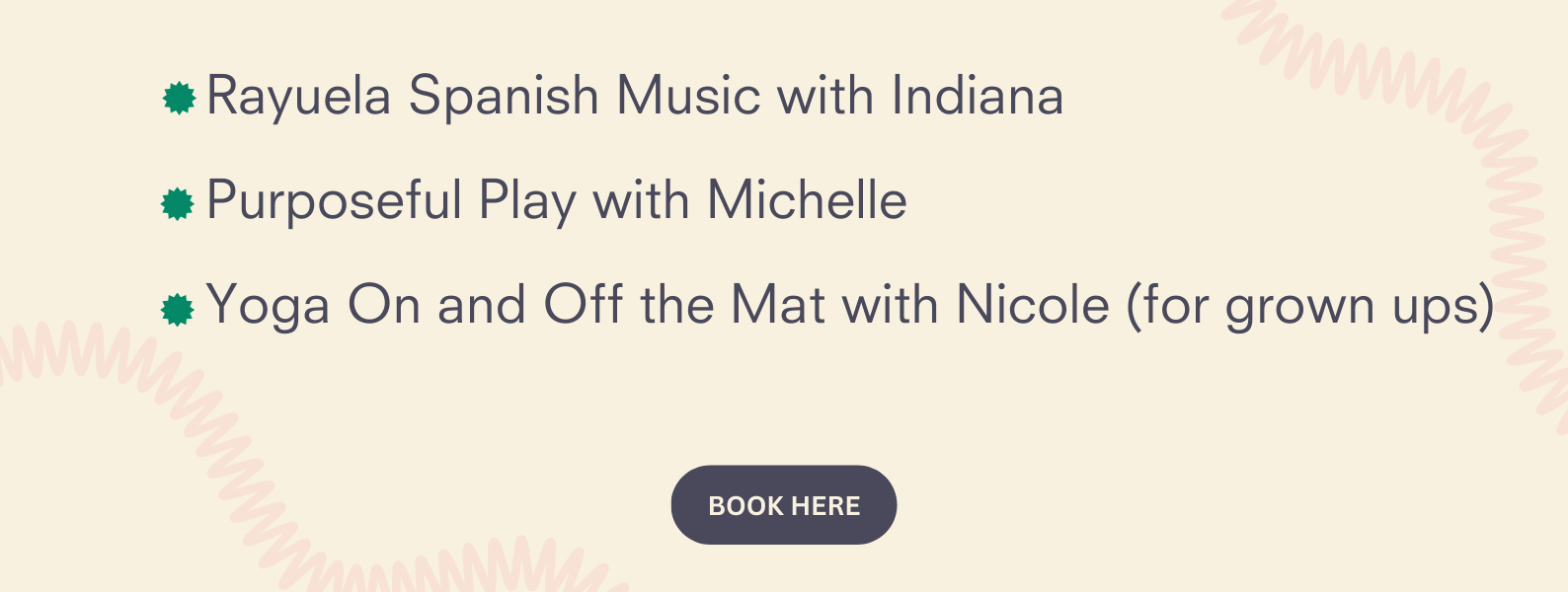Click the word "Indiana" in first item

(x=978, y=96)
